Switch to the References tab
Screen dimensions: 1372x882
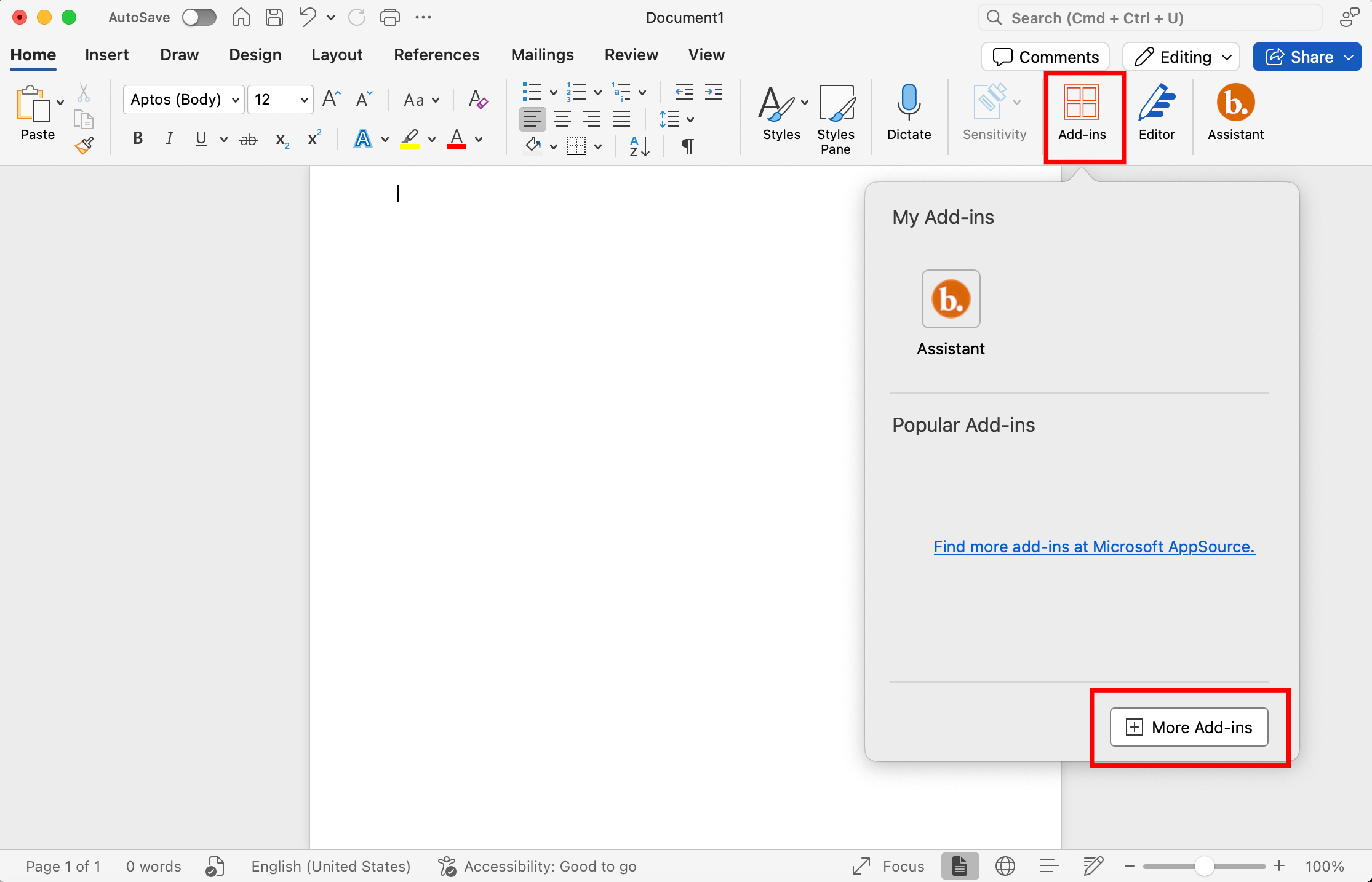[x=436, y=55]
